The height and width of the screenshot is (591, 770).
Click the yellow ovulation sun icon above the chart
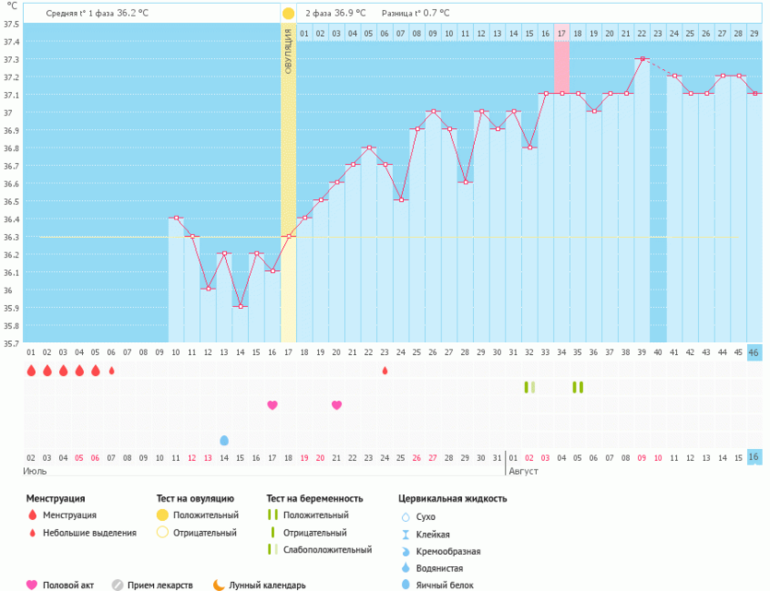[288, 13]
